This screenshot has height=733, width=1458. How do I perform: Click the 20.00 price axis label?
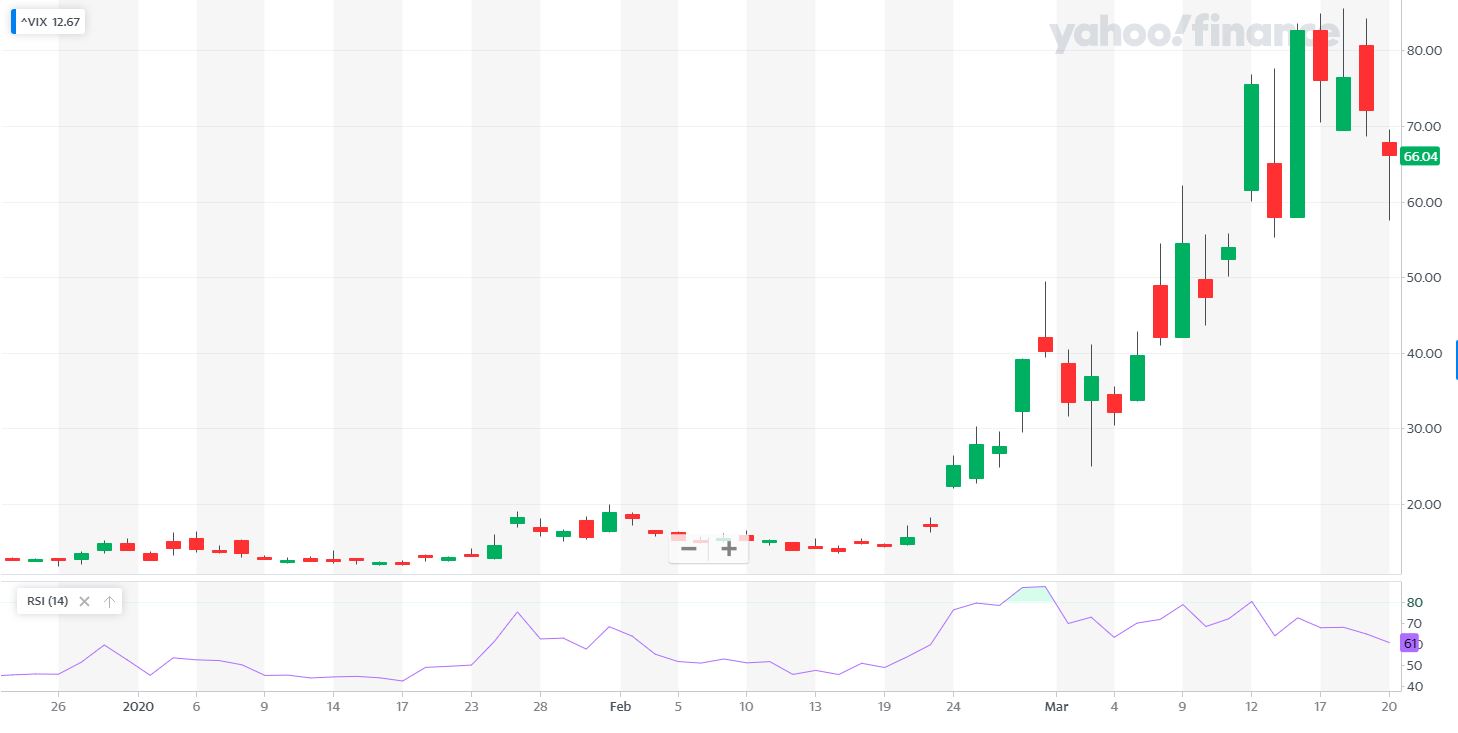coord(1423,504)
